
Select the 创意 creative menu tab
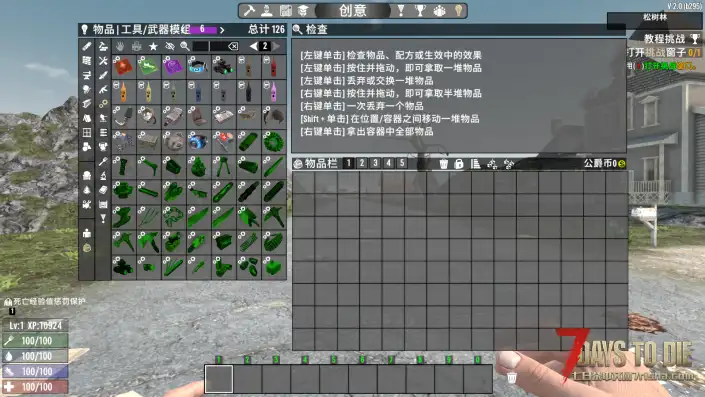pyautogui.click(x=352, y=11)
